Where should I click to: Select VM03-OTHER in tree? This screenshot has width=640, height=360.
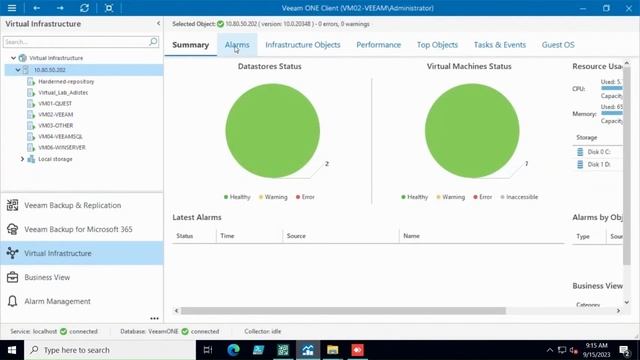click(x=56, y=126)
